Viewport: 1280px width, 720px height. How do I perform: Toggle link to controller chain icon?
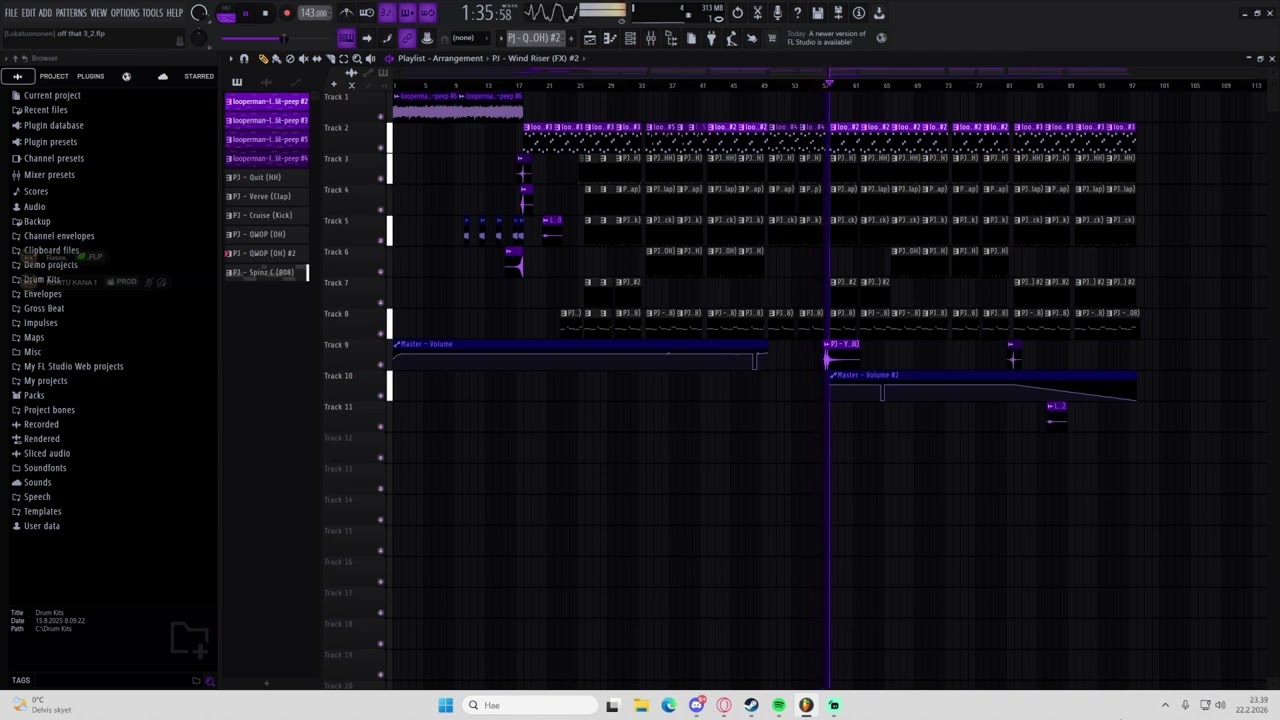407,37
